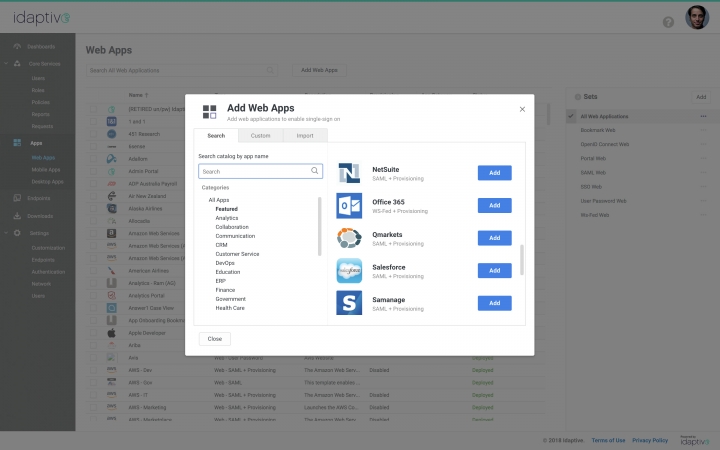Viewport: 720px width, 450px height.
Task: Check the Admin Portal row checkbox
Action: tap(93, 171)
